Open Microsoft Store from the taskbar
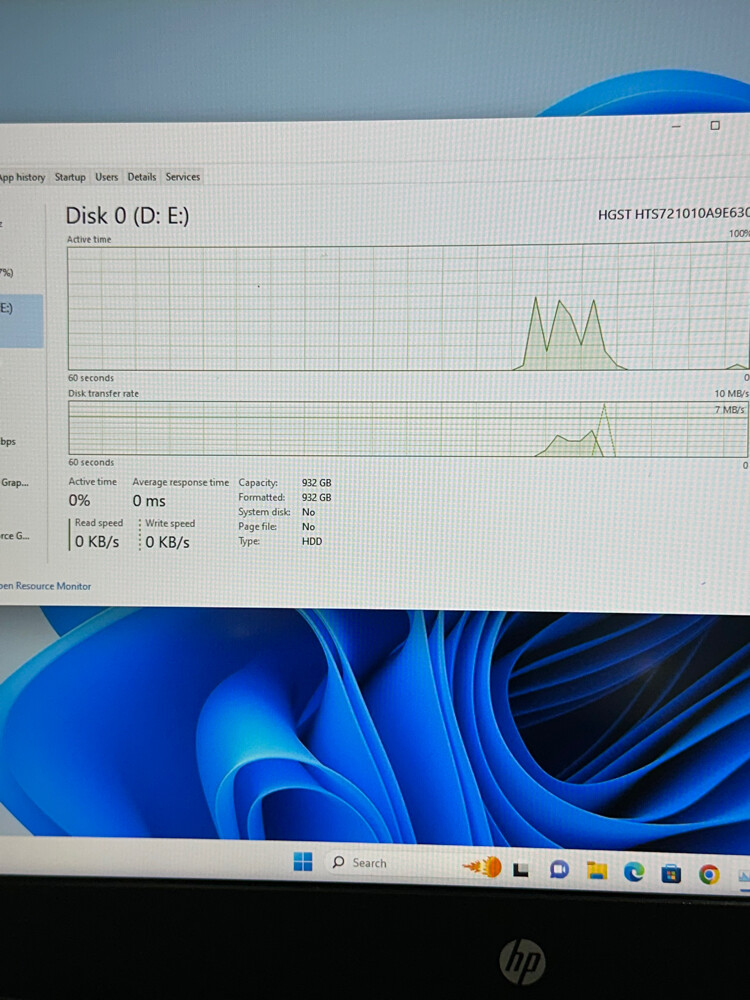 coord(670,873)
